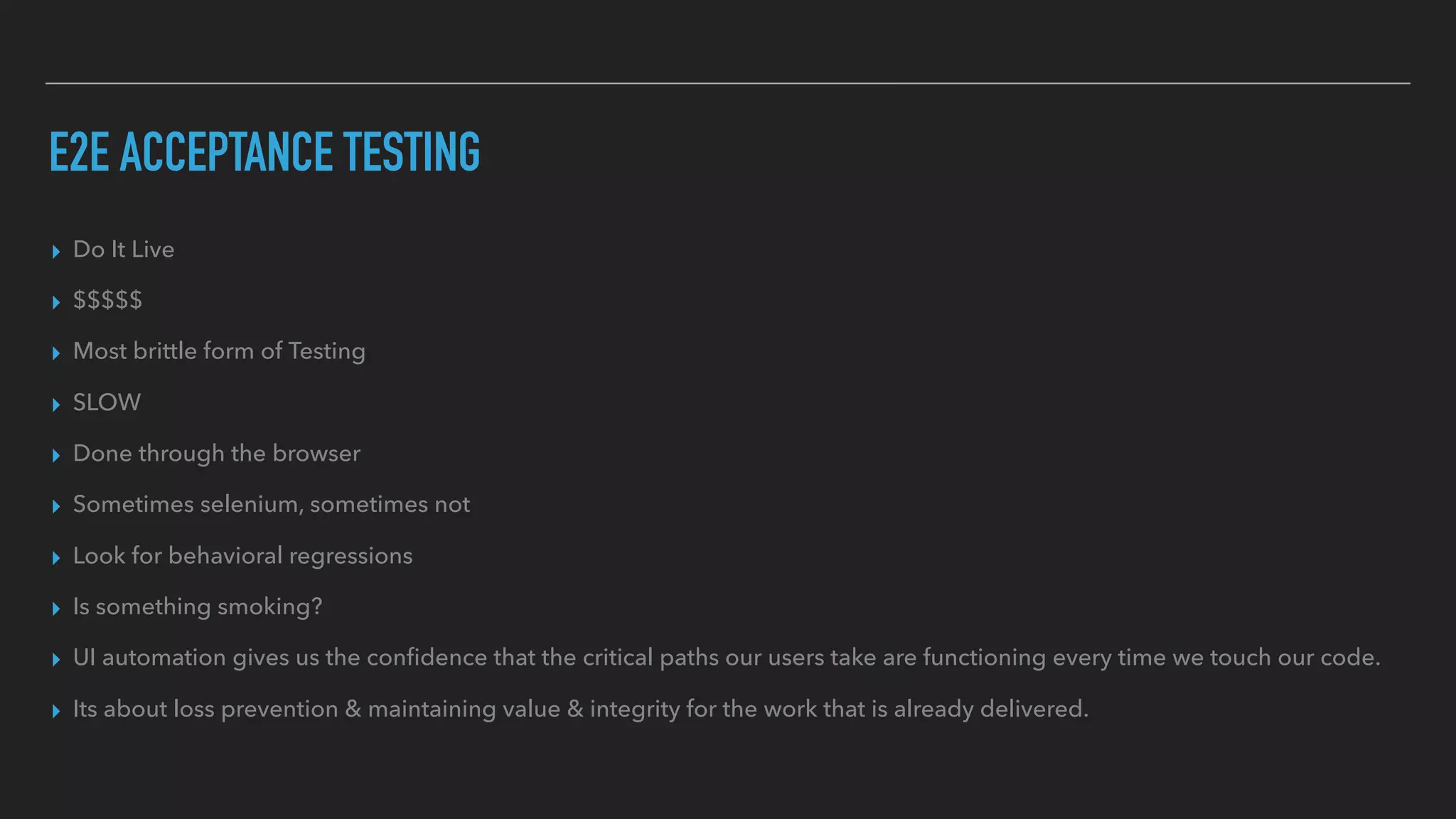Viewport: 1456px width, 819px height.
Task: Click the "Do It Live" bullet text
Action: (124, 250)
